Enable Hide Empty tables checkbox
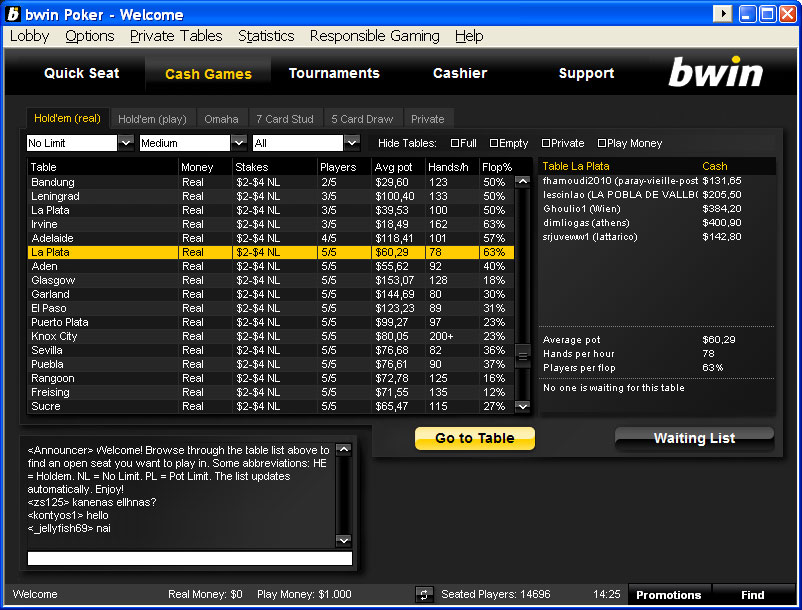This screenshot has width=802, height=610. click(494, 143)
